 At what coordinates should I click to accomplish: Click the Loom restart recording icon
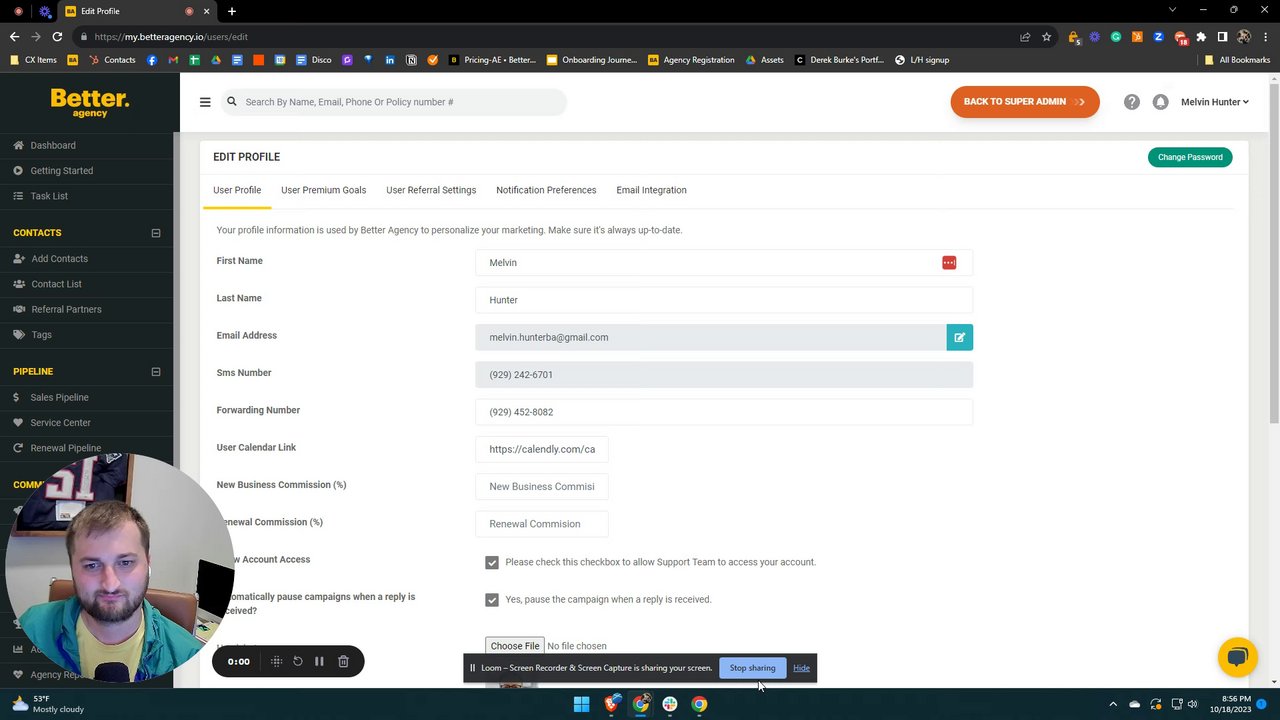click(x=297, y=661)
